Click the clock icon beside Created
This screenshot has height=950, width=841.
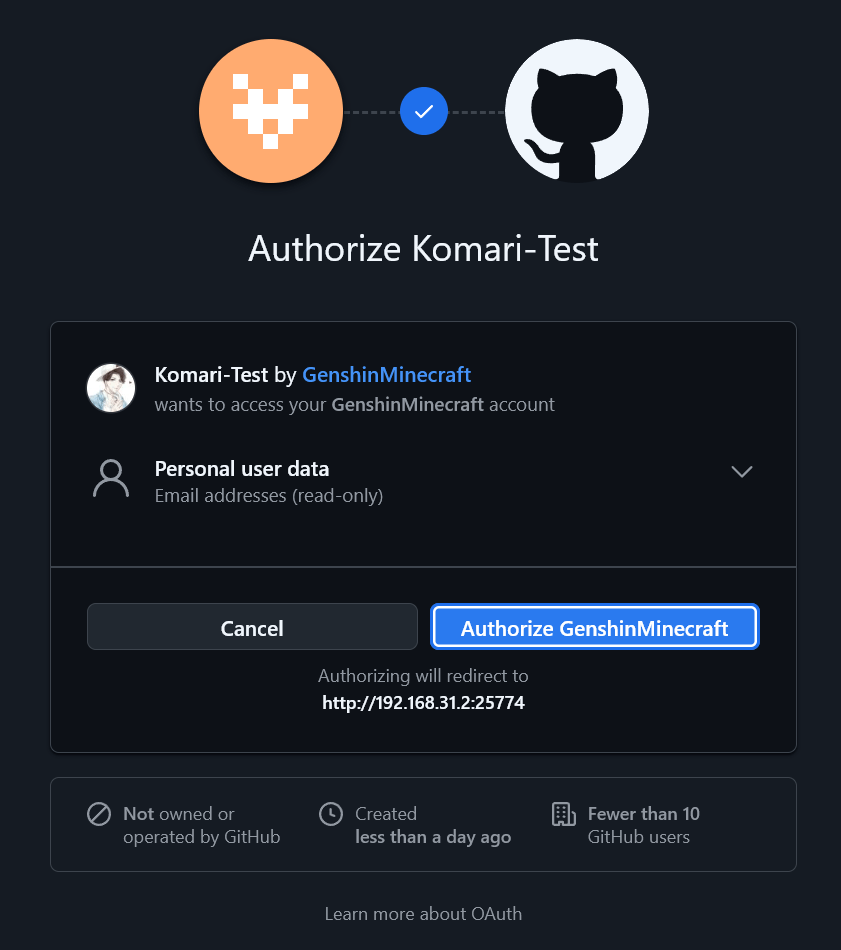point(330,814)
